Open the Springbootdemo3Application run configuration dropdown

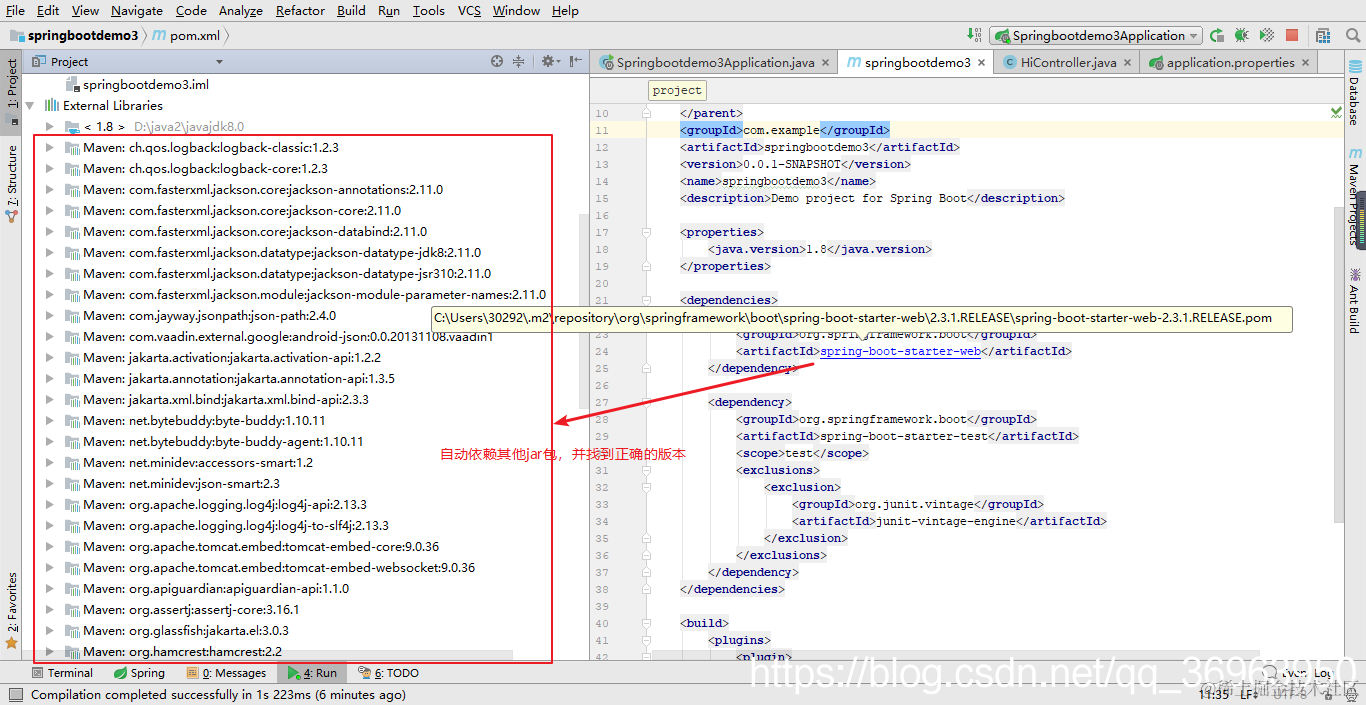[1096, 35]
